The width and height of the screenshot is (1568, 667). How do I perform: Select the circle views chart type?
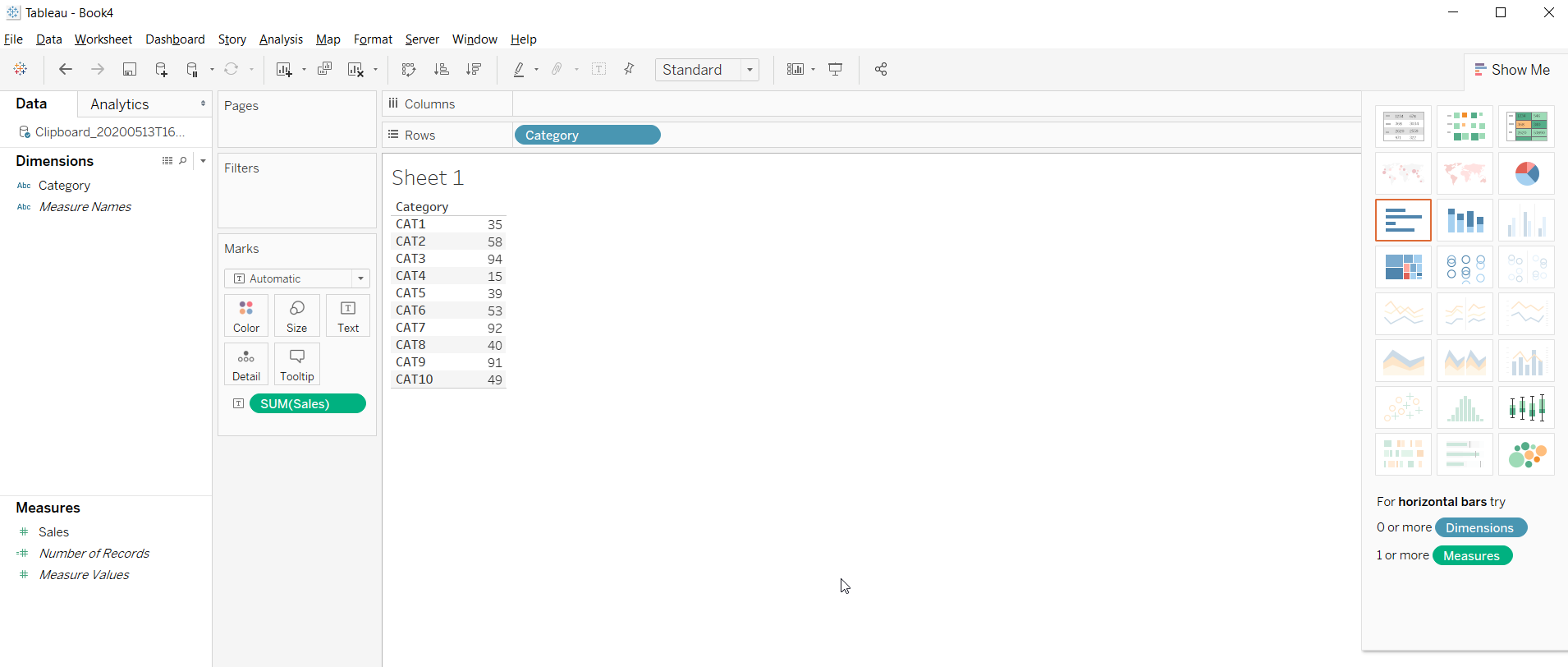click(1465, 267)
